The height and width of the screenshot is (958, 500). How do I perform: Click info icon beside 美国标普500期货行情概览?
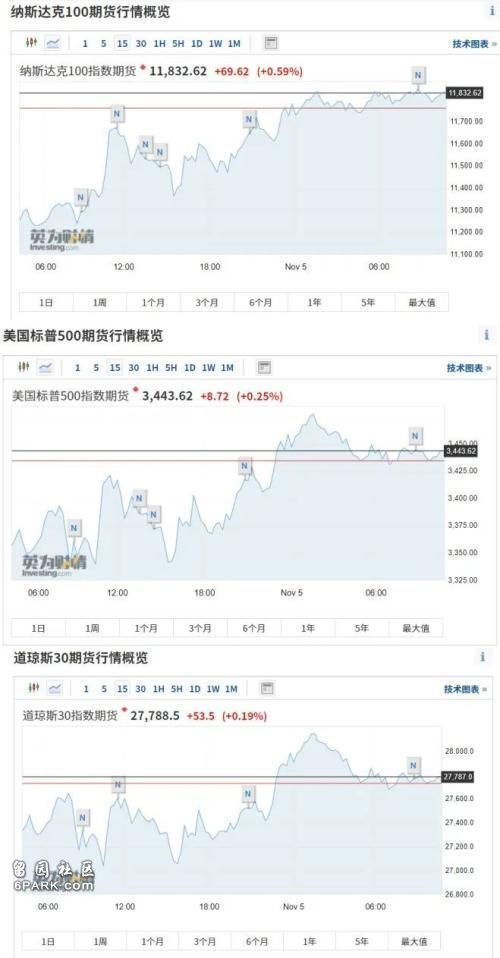tap(487, 335)
